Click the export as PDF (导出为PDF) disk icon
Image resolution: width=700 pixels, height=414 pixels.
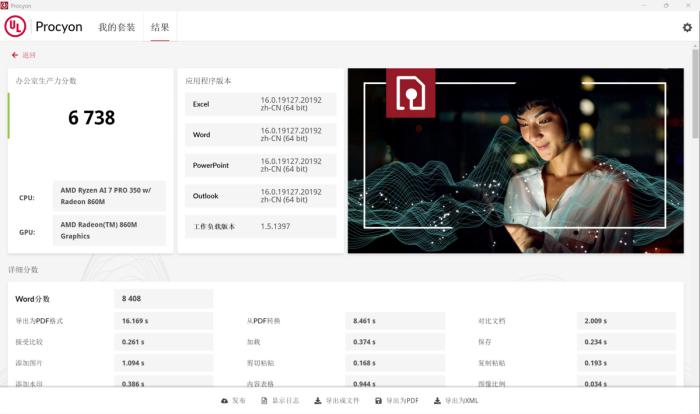(378, 401)
